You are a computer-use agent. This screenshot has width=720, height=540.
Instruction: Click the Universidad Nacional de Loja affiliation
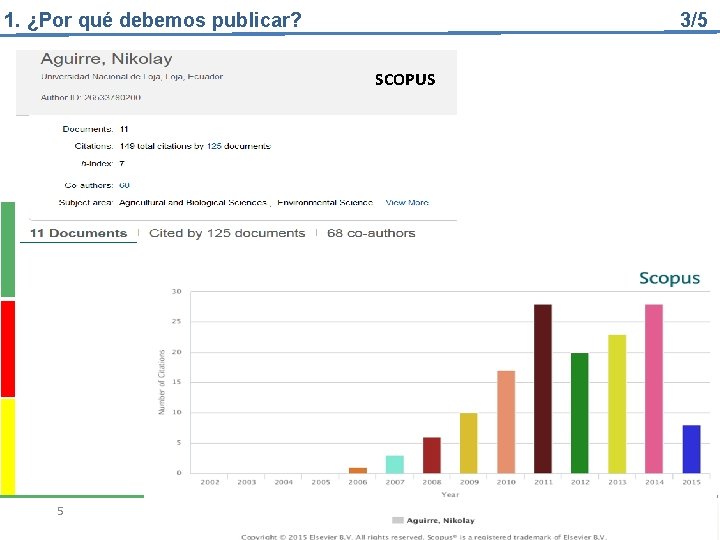[132, 77]
